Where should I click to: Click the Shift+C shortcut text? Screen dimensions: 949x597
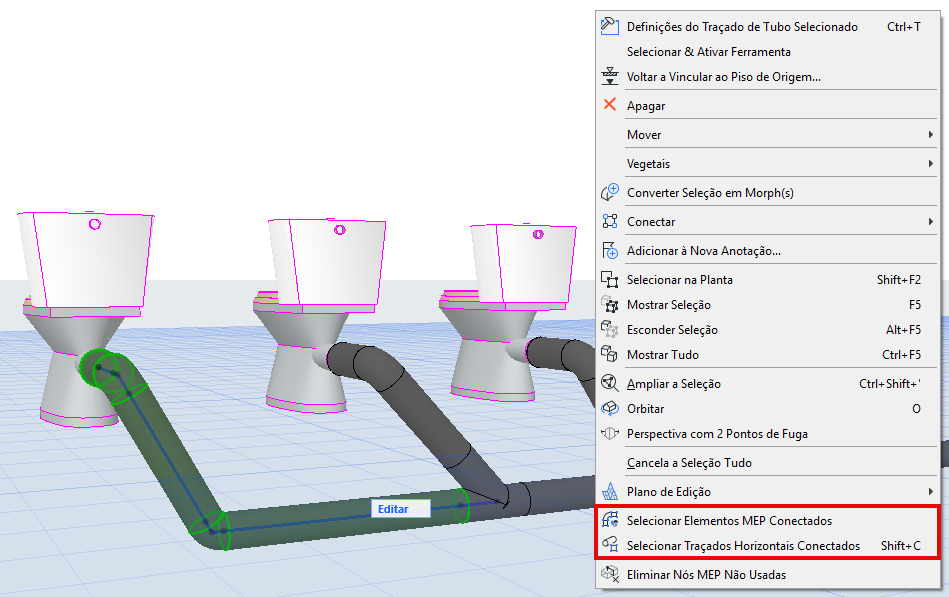coord(901,546)
